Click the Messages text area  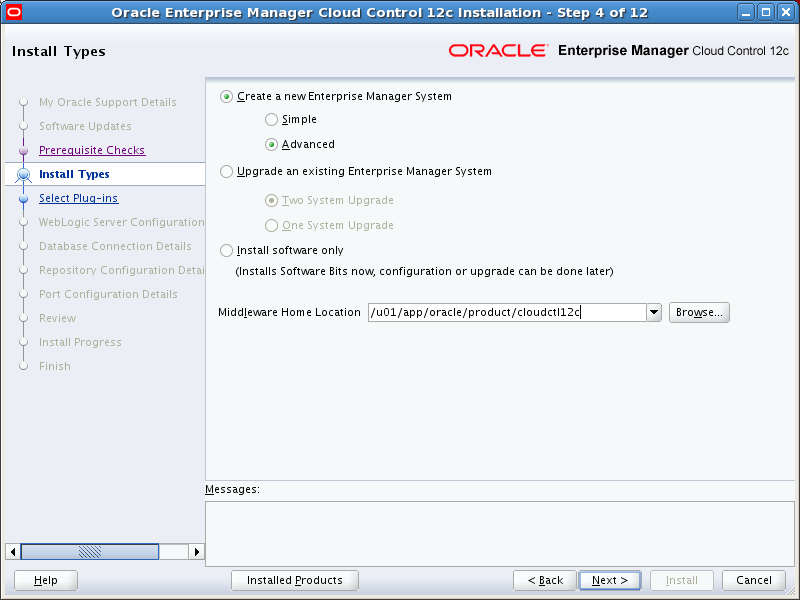(x=500, y=534)
